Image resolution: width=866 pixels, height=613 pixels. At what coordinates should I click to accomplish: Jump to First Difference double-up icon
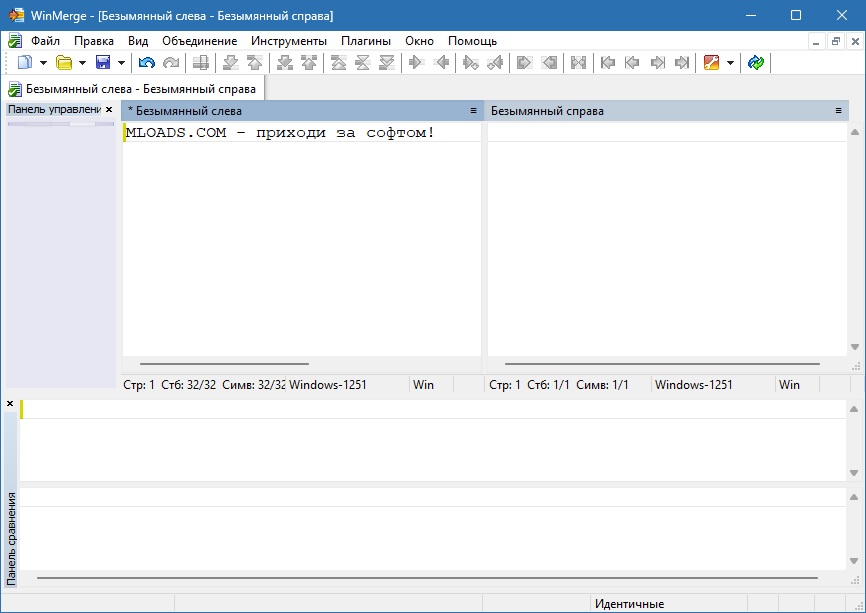(x=338, y=62)
